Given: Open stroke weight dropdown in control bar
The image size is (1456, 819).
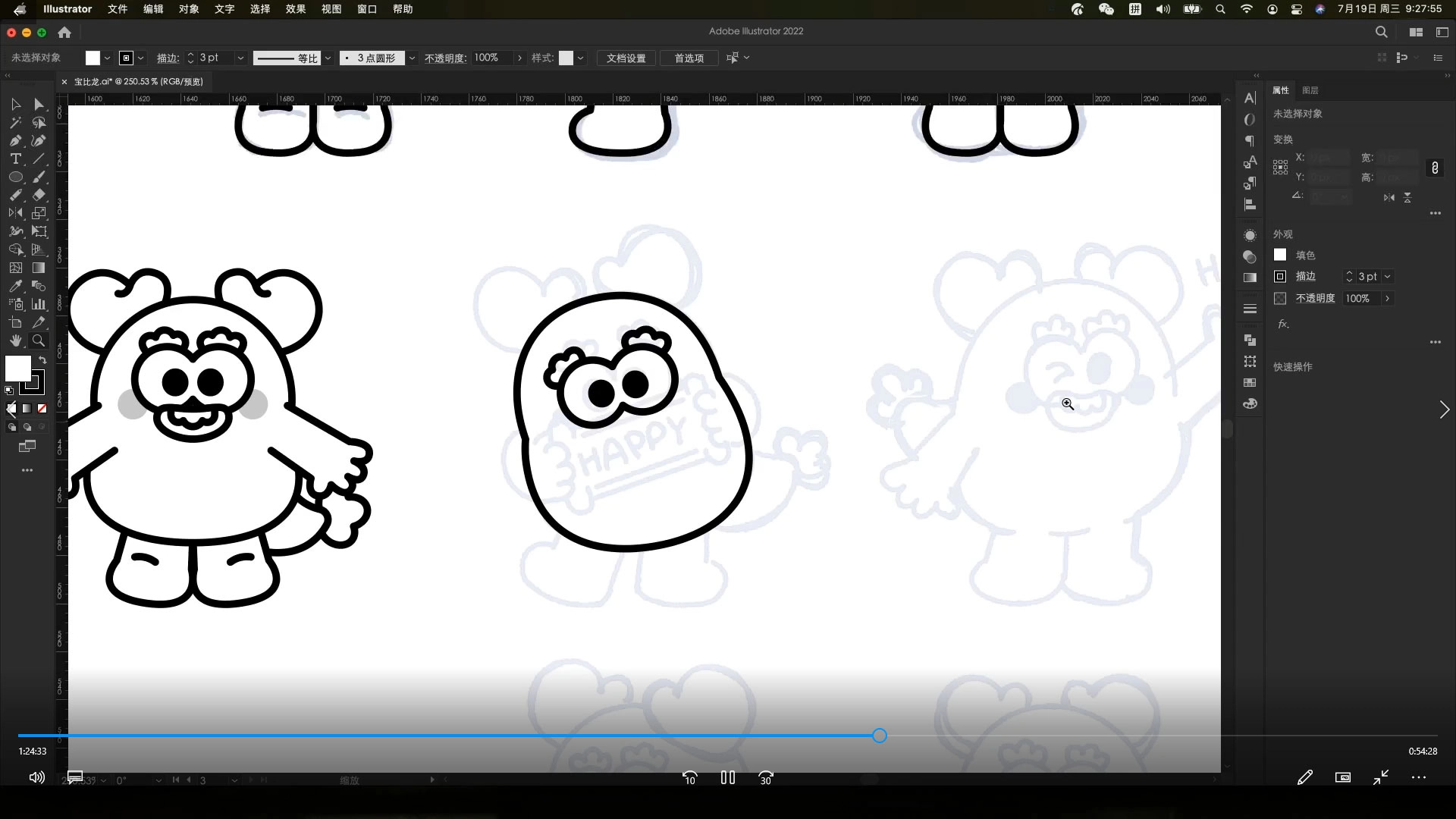Looking at the screenshot, I should click(x=240, y=58).
